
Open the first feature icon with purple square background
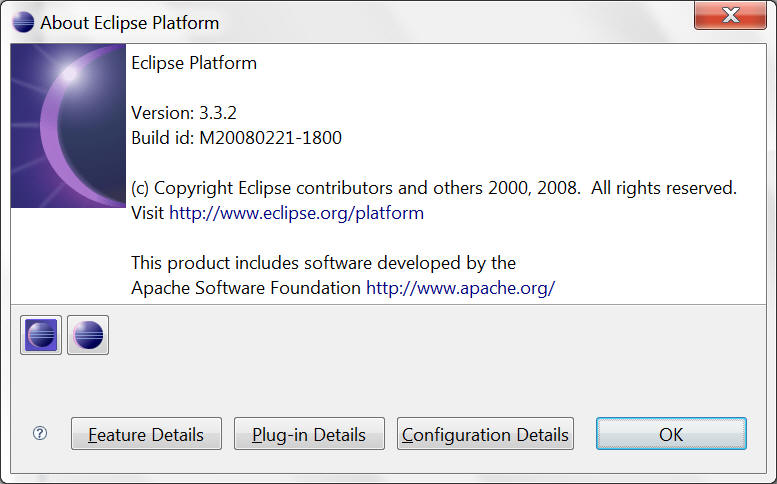[x=41, y=335]
